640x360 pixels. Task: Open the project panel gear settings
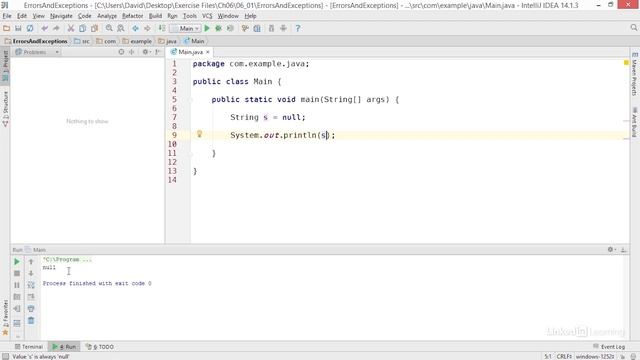[x=146, y=52]
